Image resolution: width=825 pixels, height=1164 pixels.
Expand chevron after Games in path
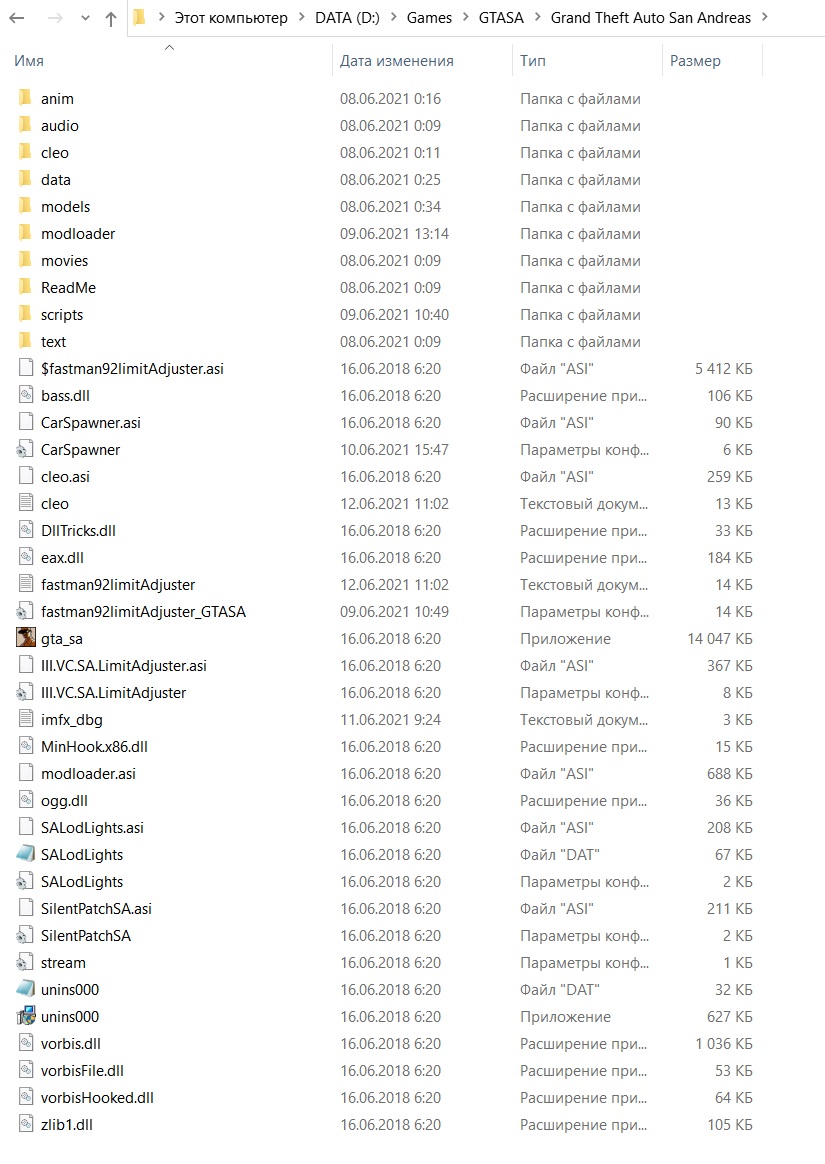click(466, 17)
